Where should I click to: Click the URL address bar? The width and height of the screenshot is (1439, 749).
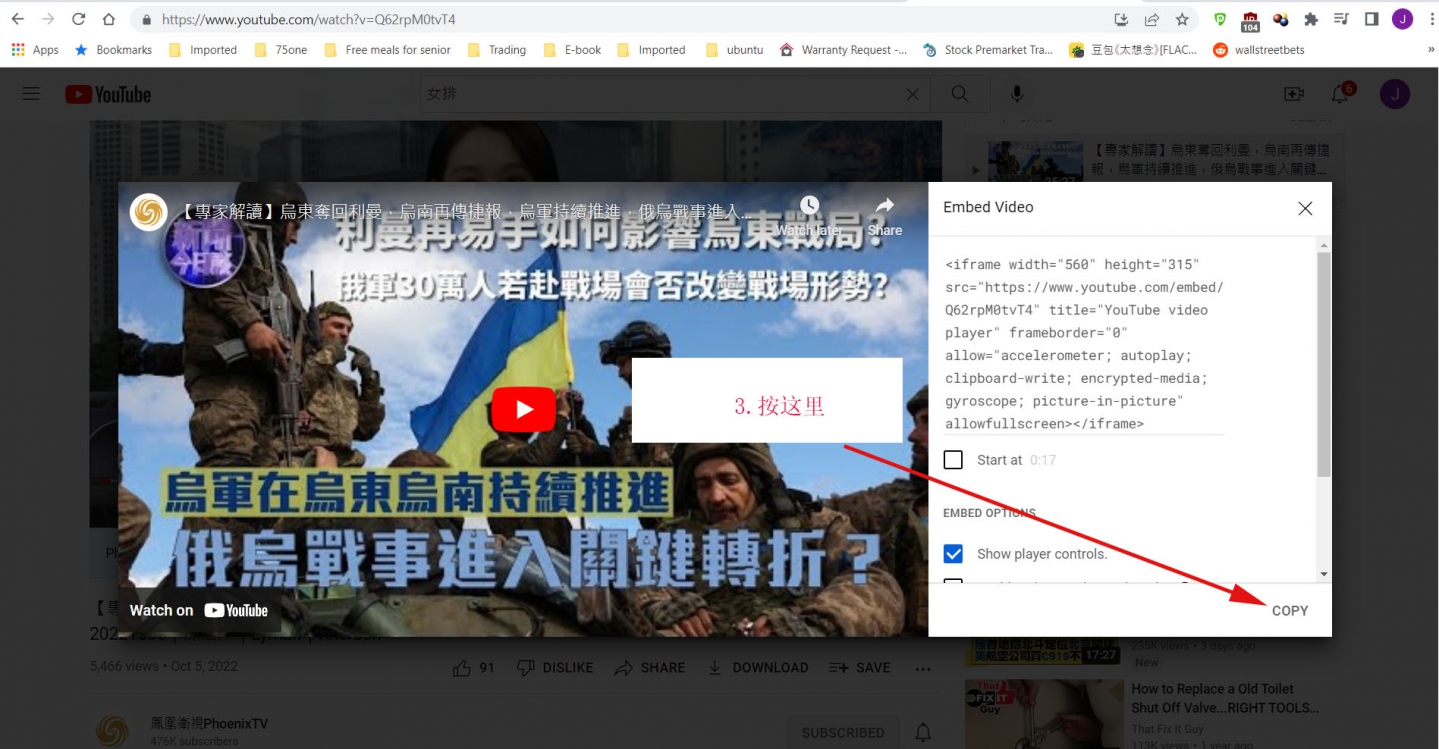620,19
